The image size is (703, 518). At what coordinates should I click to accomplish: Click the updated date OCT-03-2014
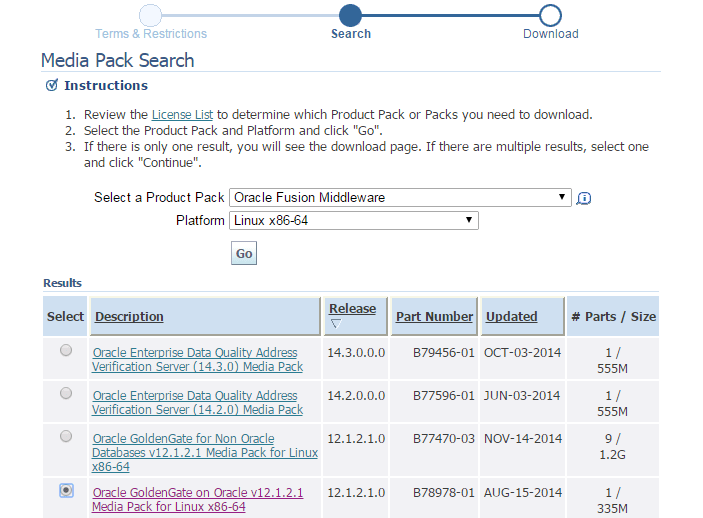pos(522,353)
